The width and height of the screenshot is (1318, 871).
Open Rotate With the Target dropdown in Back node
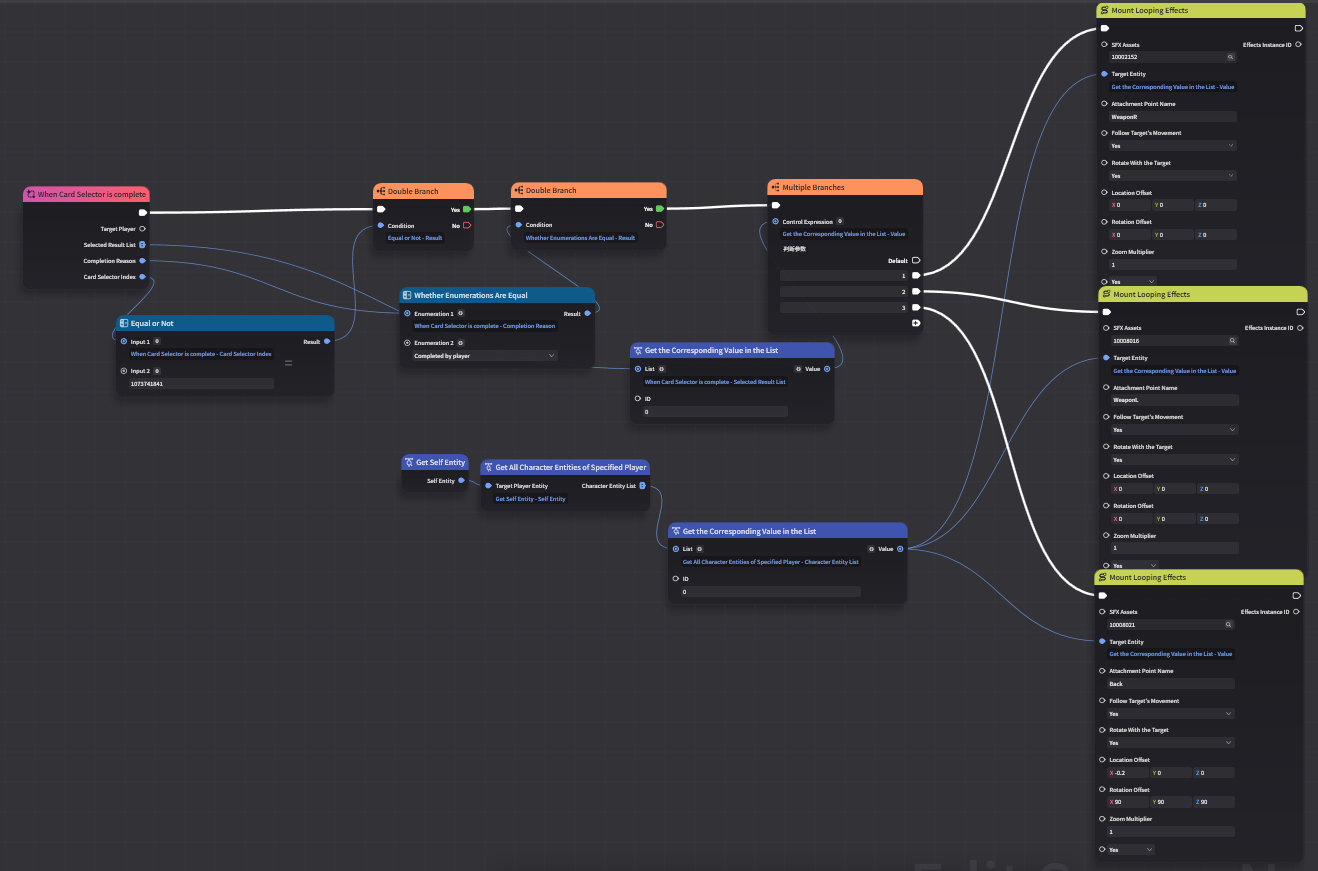[x=1171, y=743]
